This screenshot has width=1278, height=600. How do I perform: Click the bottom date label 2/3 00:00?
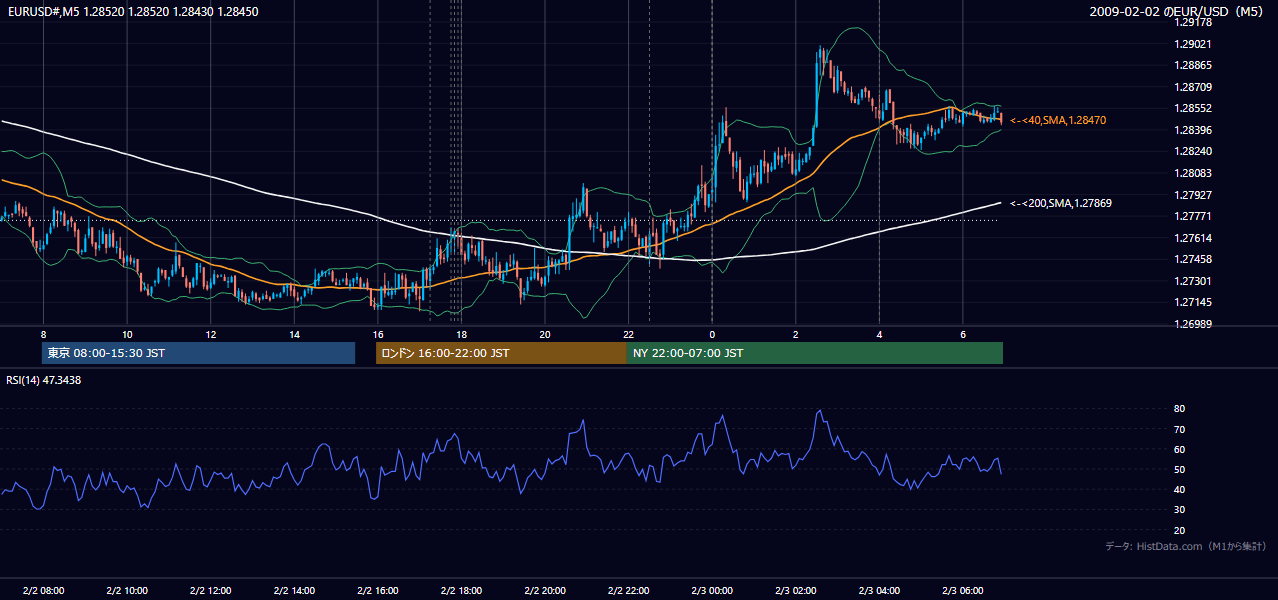(x=712, y=590)
